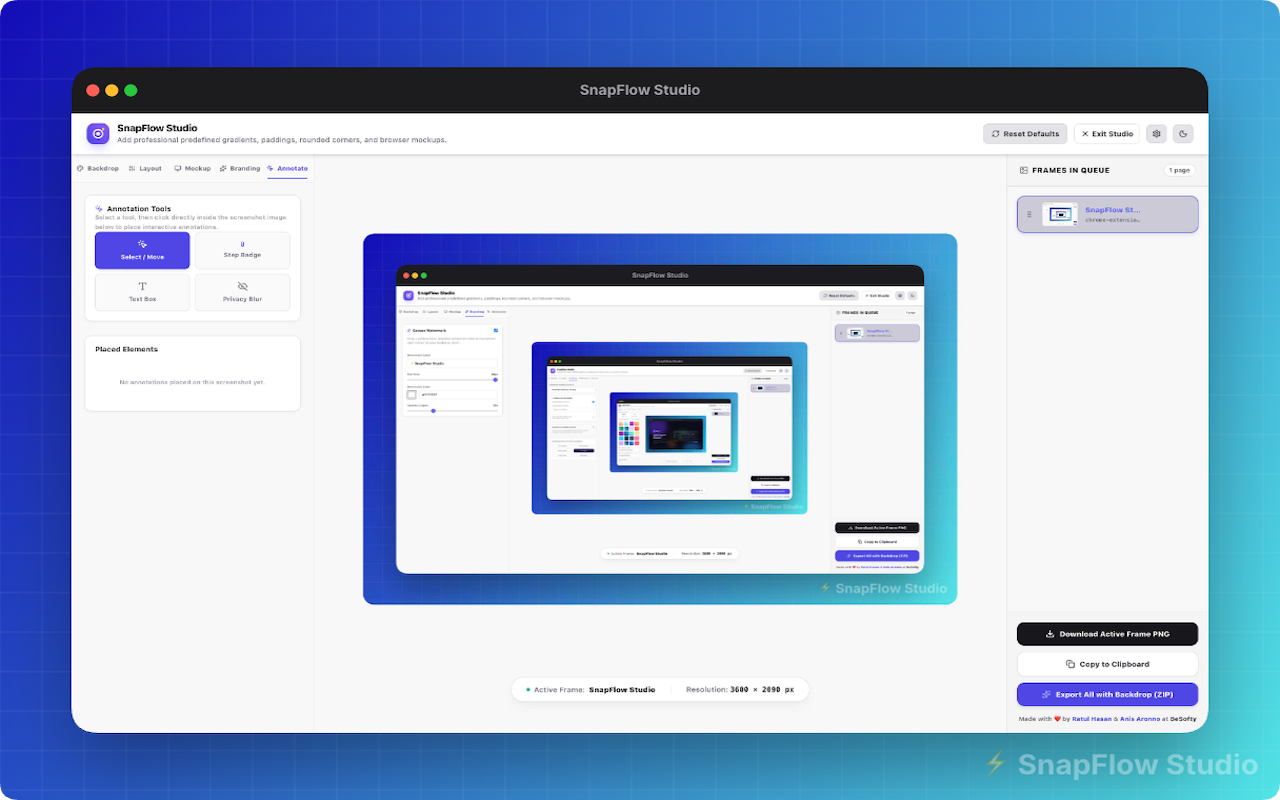This screenshot has width=1280, height=800.
Task: Click the Exit Studio button
Action: (1107, 134)
